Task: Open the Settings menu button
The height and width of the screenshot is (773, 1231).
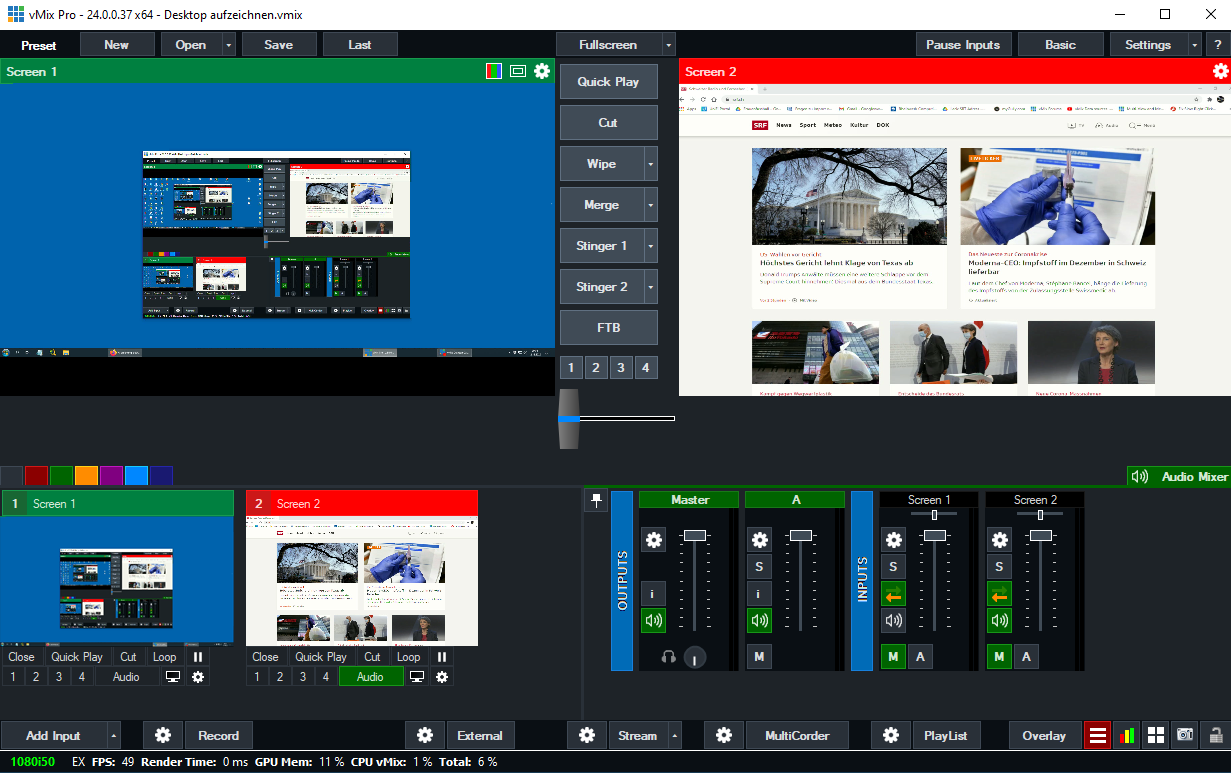Action: 1147,45
